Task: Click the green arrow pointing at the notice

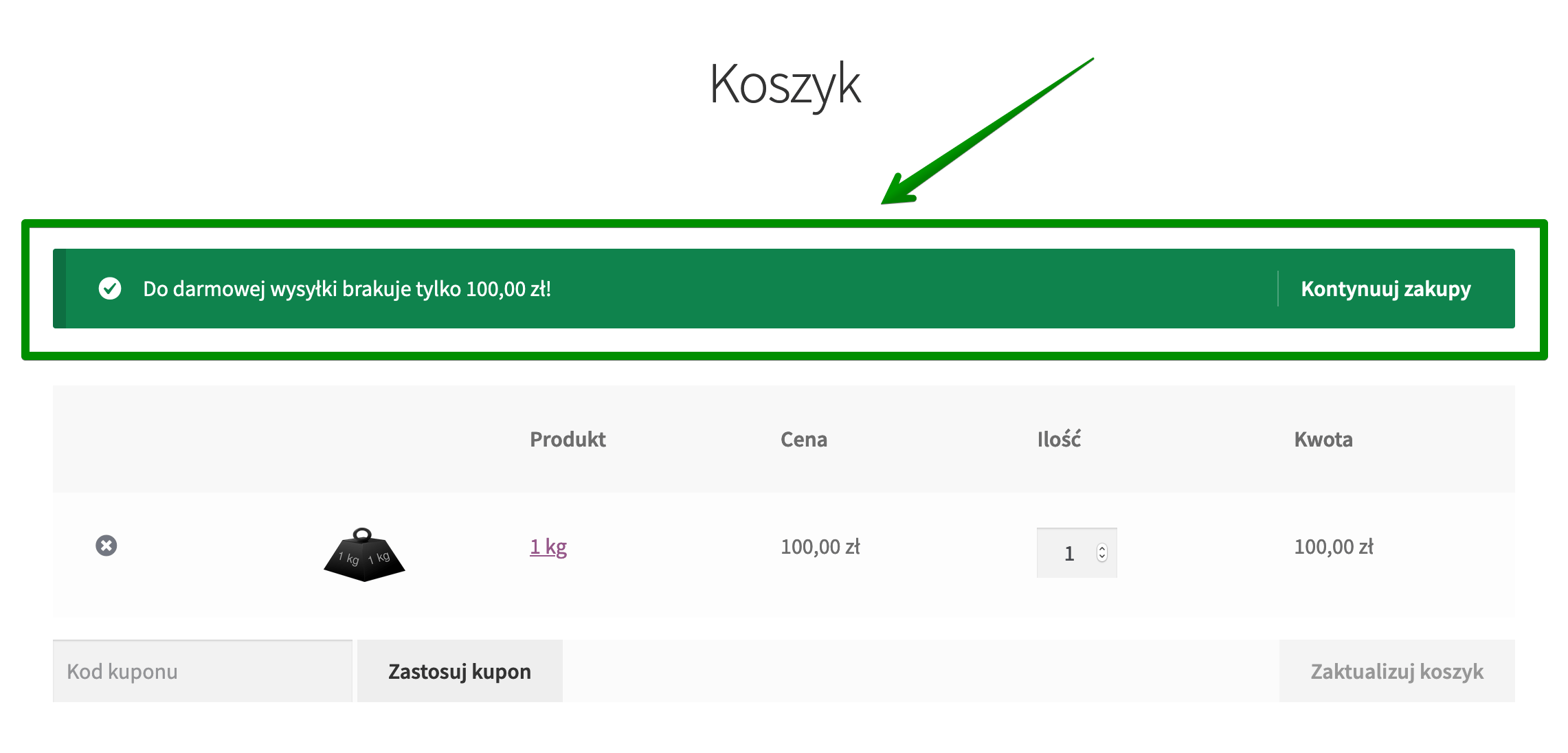Action: (x=987, y=132)
